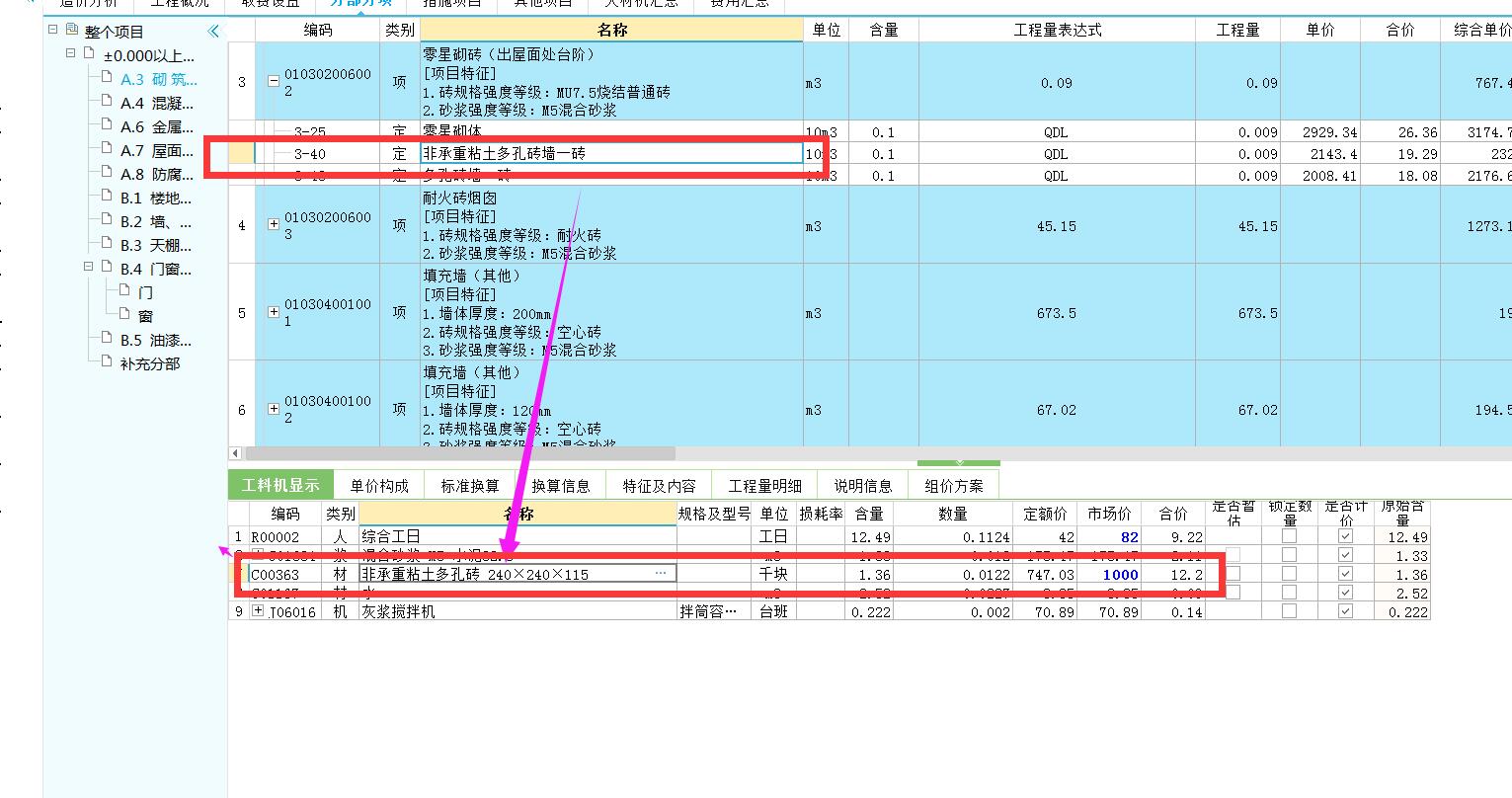
Task: Collapse the 整个项目 root tree node
Action: point(53,31)
